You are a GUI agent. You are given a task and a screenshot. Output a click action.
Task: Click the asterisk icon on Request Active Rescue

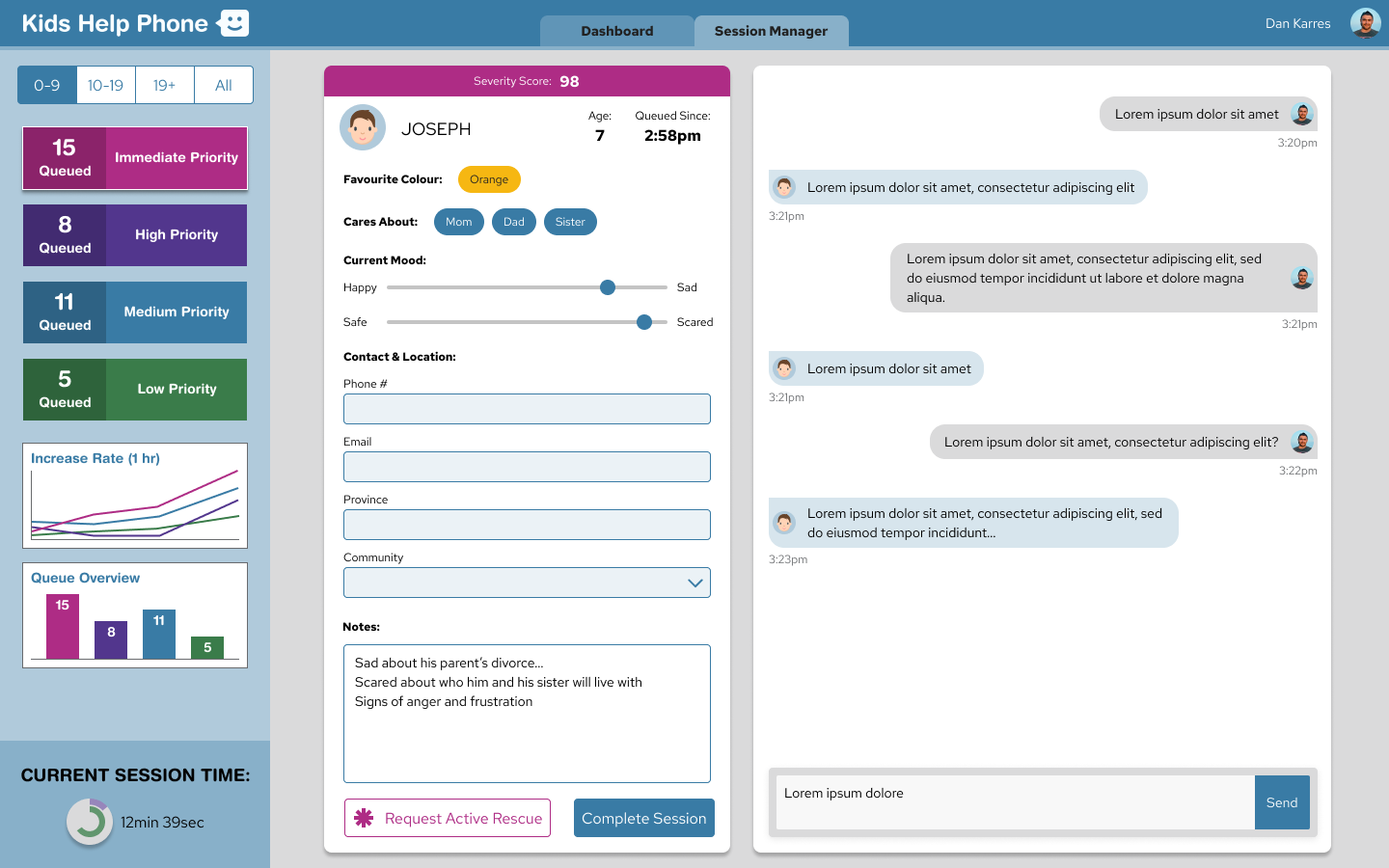pos(364,818)
